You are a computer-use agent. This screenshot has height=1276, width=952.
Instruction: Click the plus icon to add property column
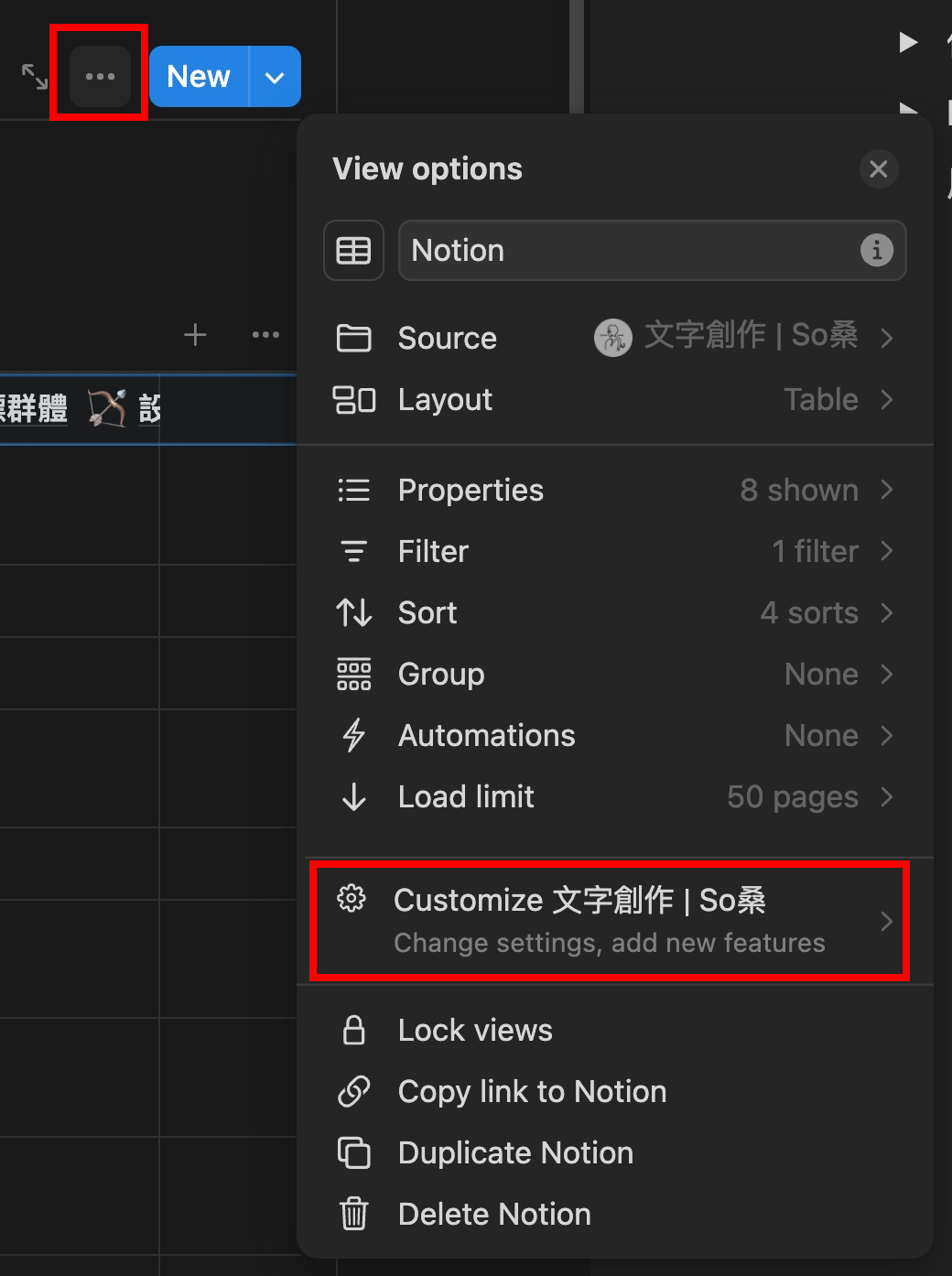[x=195, y=335]
